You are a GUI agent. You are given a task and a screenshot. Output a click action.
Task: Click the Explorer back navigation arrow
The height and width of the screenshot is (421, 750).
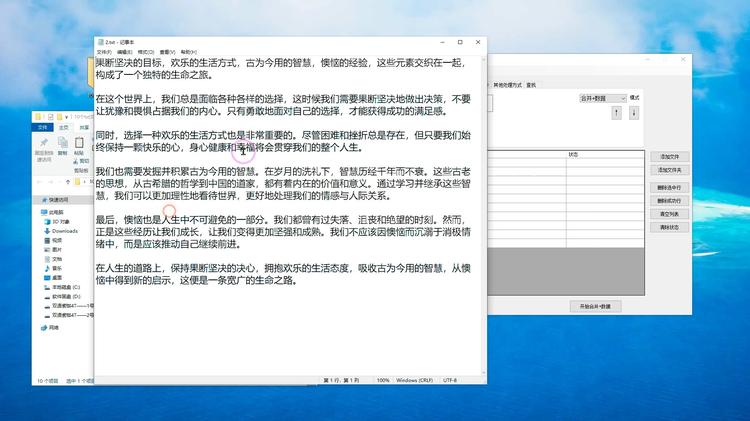pyautogui.click(x=40, y=182)
